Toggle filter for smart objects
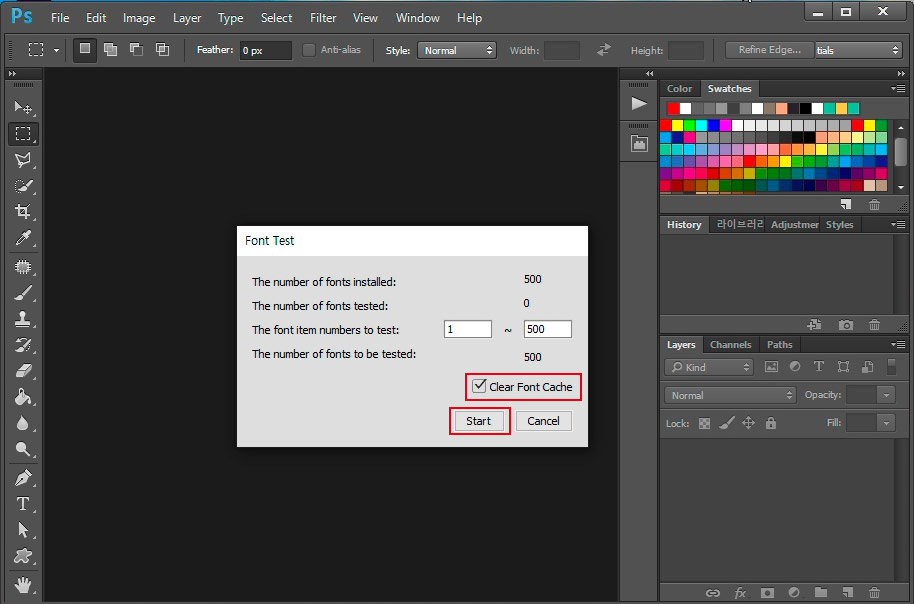 coord(867,367)
